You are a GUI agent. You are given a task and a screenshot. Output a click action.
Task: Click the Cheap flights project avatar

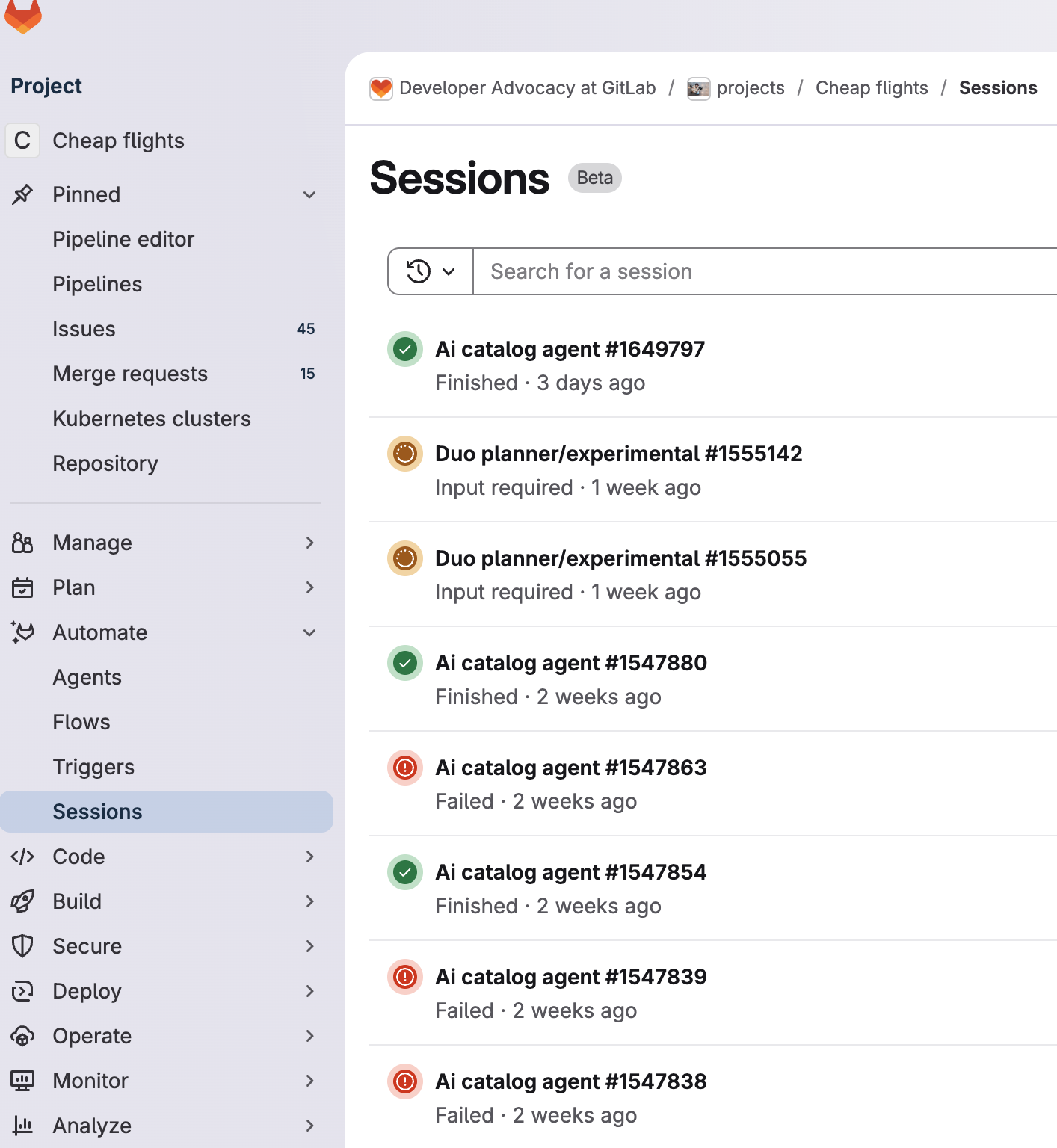coord(22,141)
